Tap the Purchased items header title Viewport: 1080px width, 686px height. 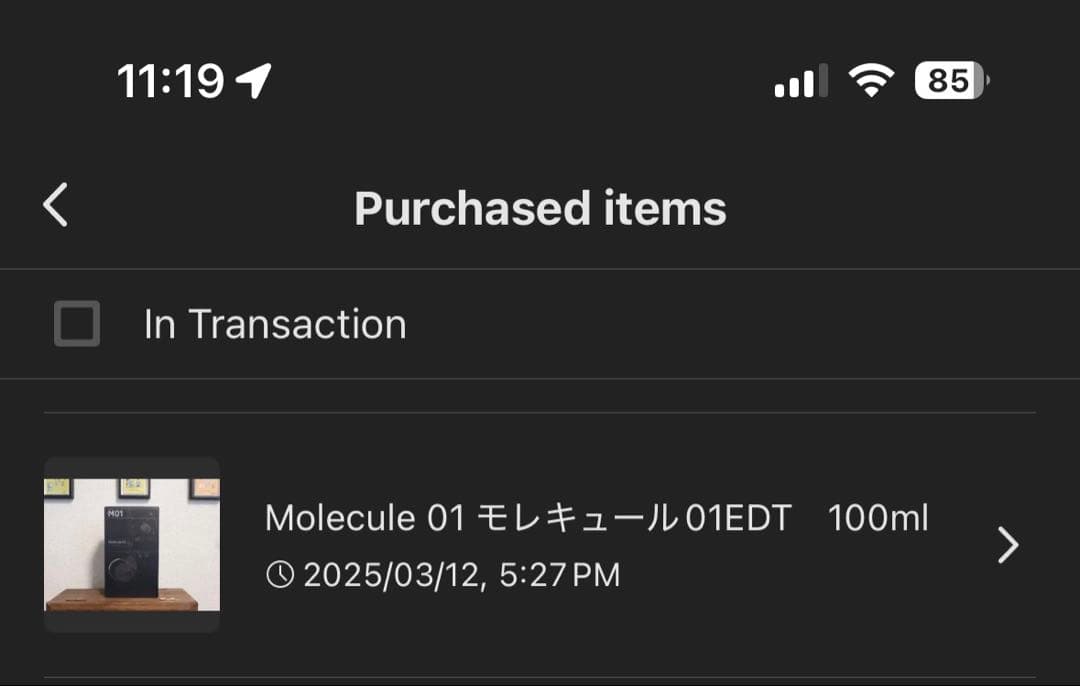tap(540, 207)
